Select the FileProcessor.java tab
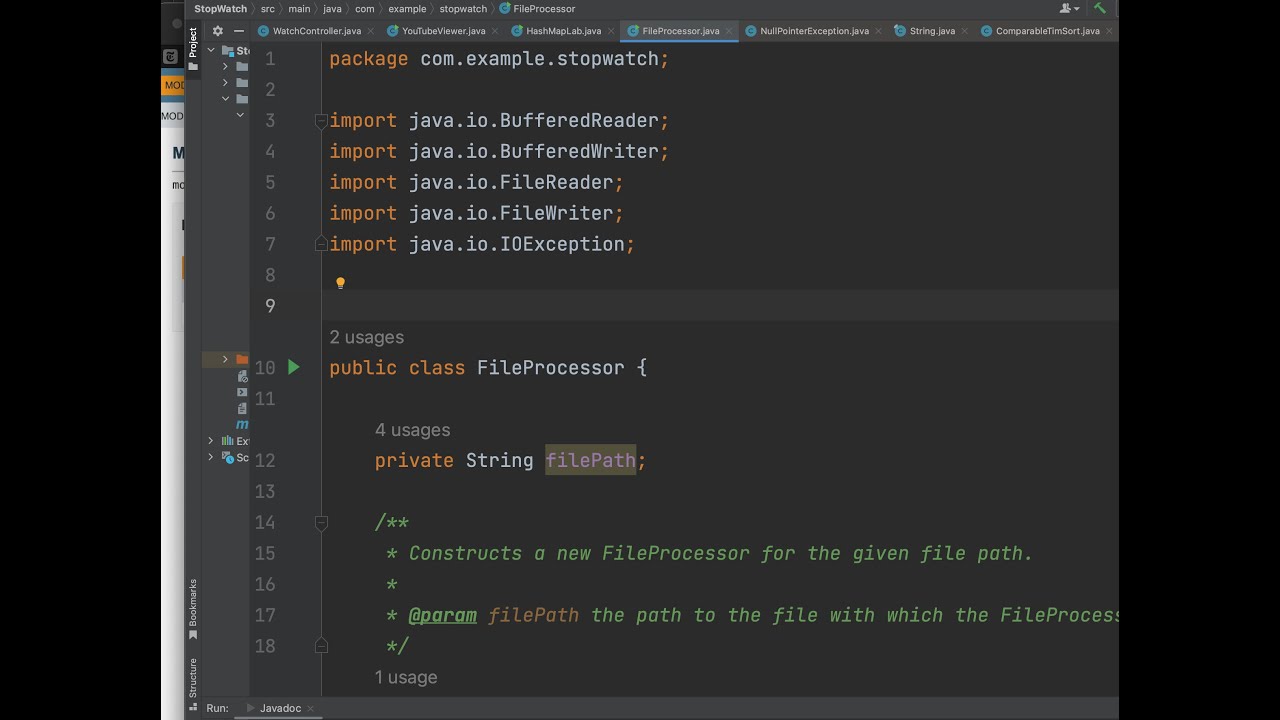 point(681,31)
